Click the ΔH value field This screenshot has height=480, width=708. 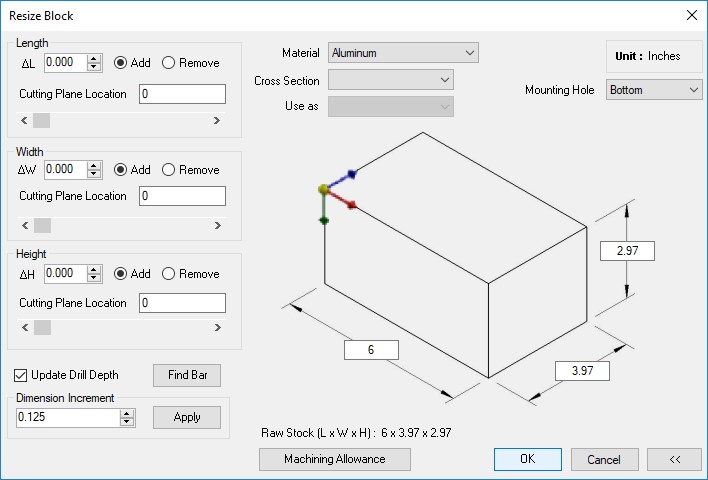point(65,274)
